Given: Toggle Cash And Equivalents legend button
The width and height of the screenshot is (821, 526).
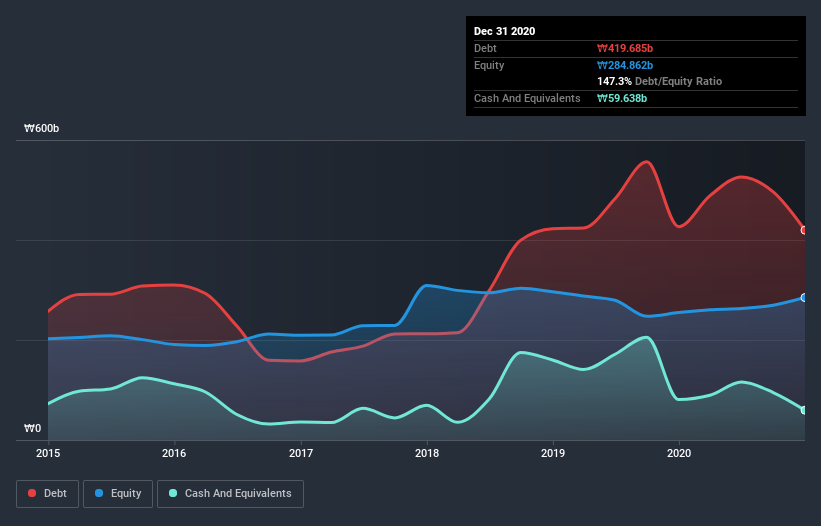Looking at the screenshot, I should (x=230, y=494).
